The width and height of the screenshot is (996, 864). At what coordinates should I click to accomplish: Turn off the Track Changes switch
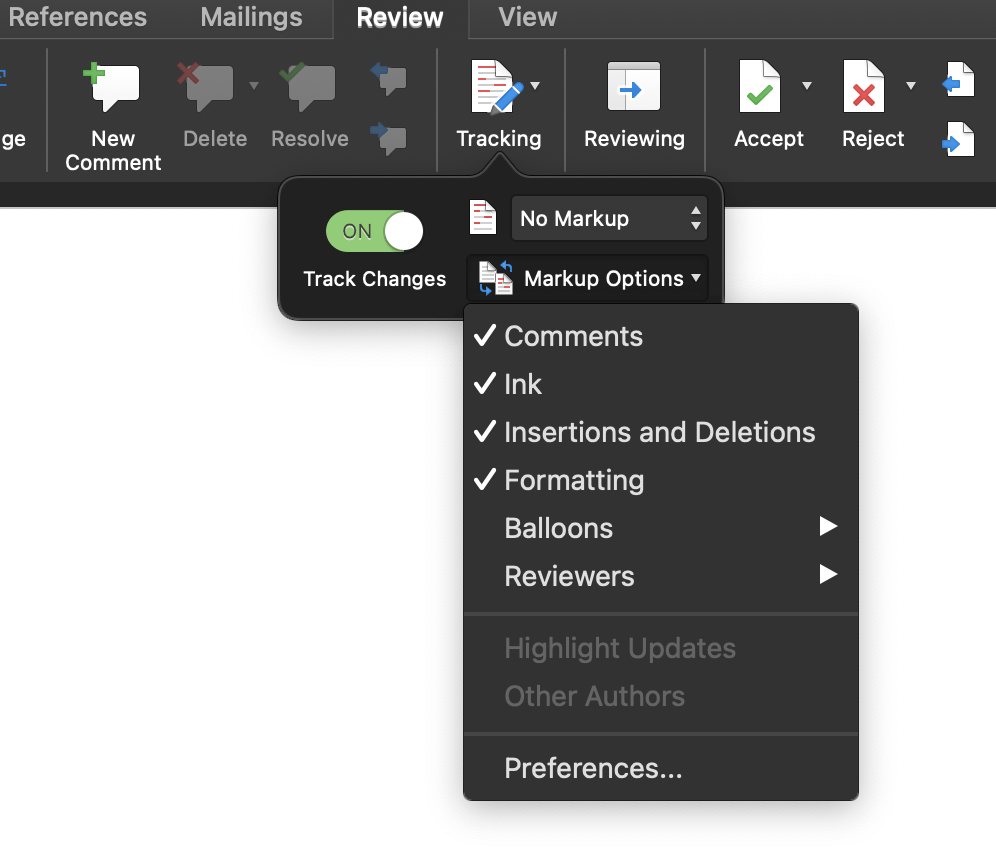coord(375,231)
